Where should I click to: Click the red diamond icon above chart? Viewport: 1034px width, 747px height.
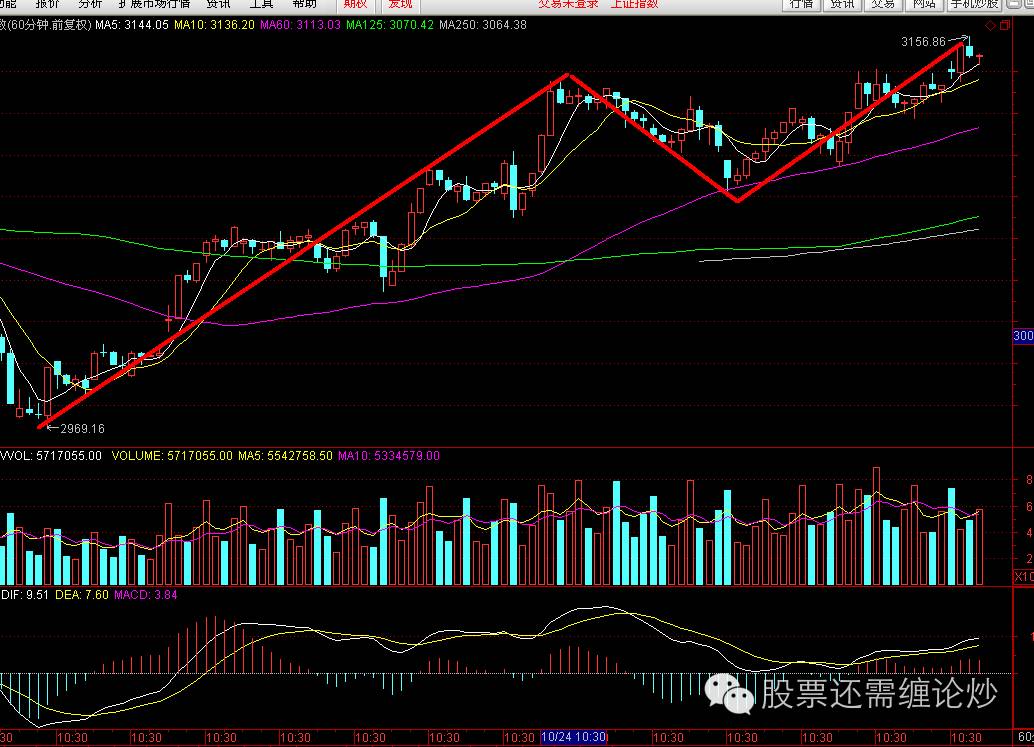coord(990,26)
